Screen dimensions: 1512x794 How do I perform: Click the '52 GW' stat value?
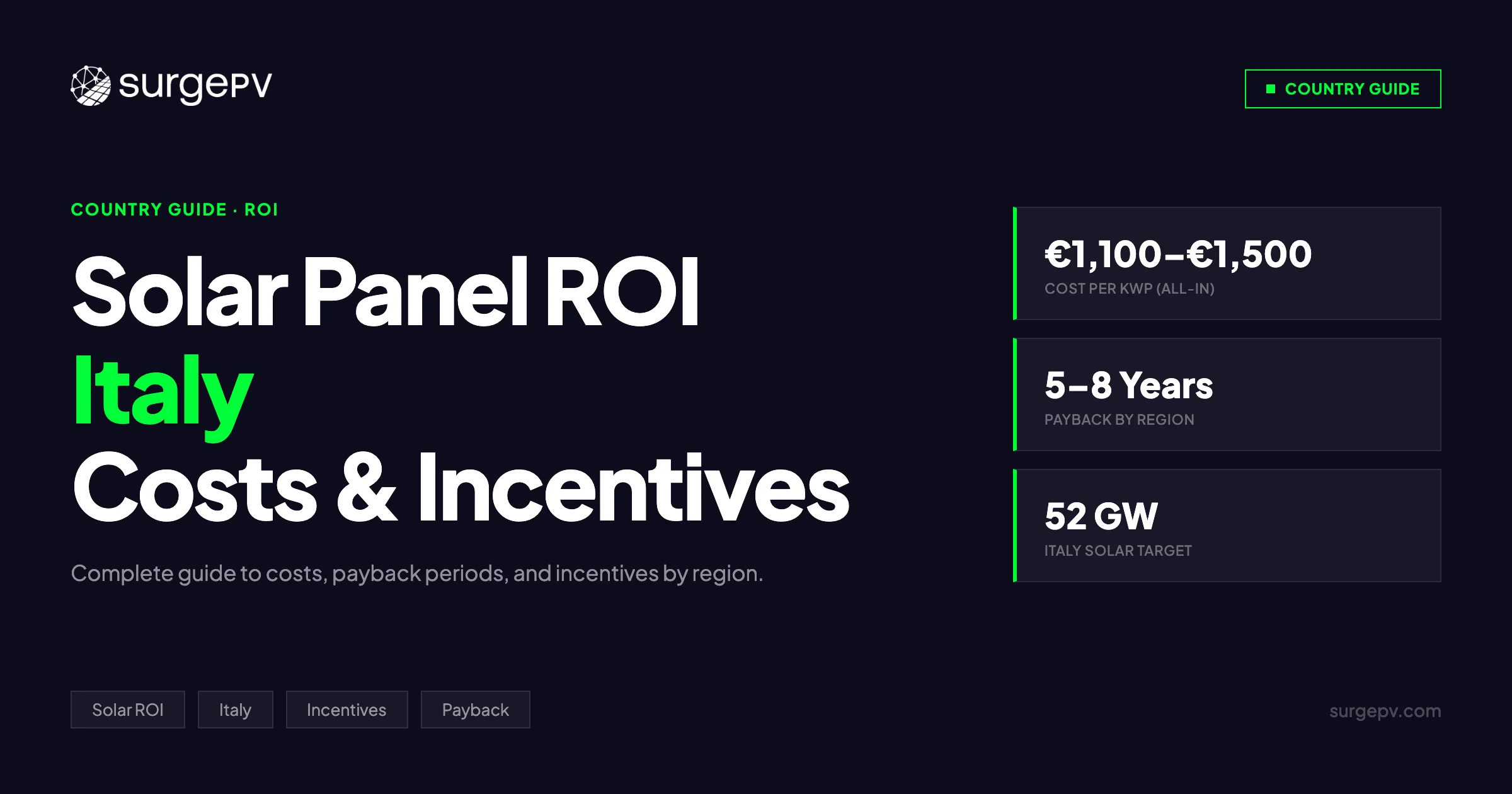[x=1101, y=516]
